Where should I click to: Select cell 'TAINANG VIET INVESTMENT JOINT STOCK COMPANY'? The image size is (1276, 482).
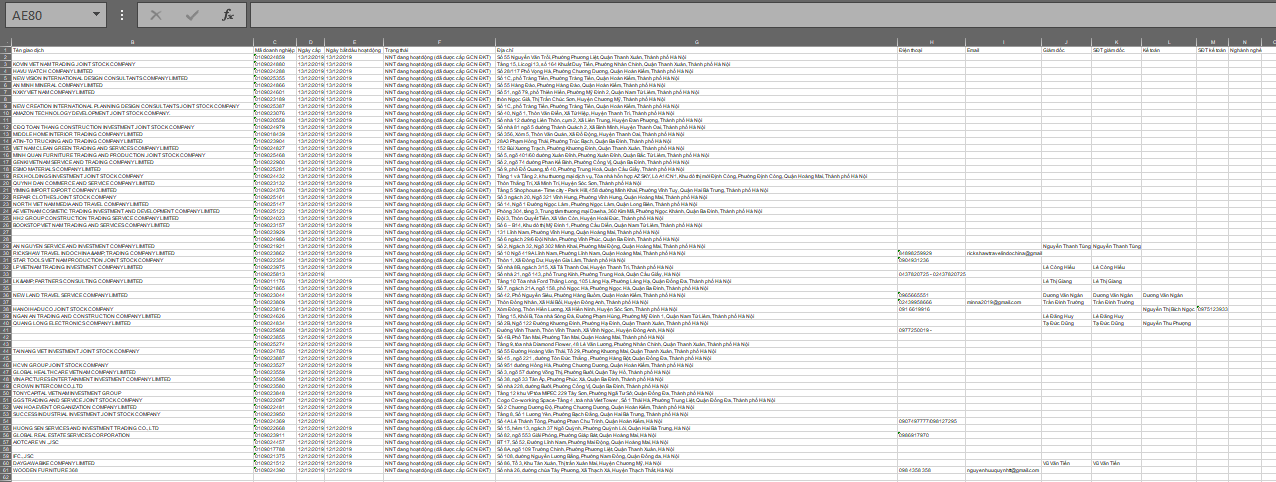(x=132, y=352)
